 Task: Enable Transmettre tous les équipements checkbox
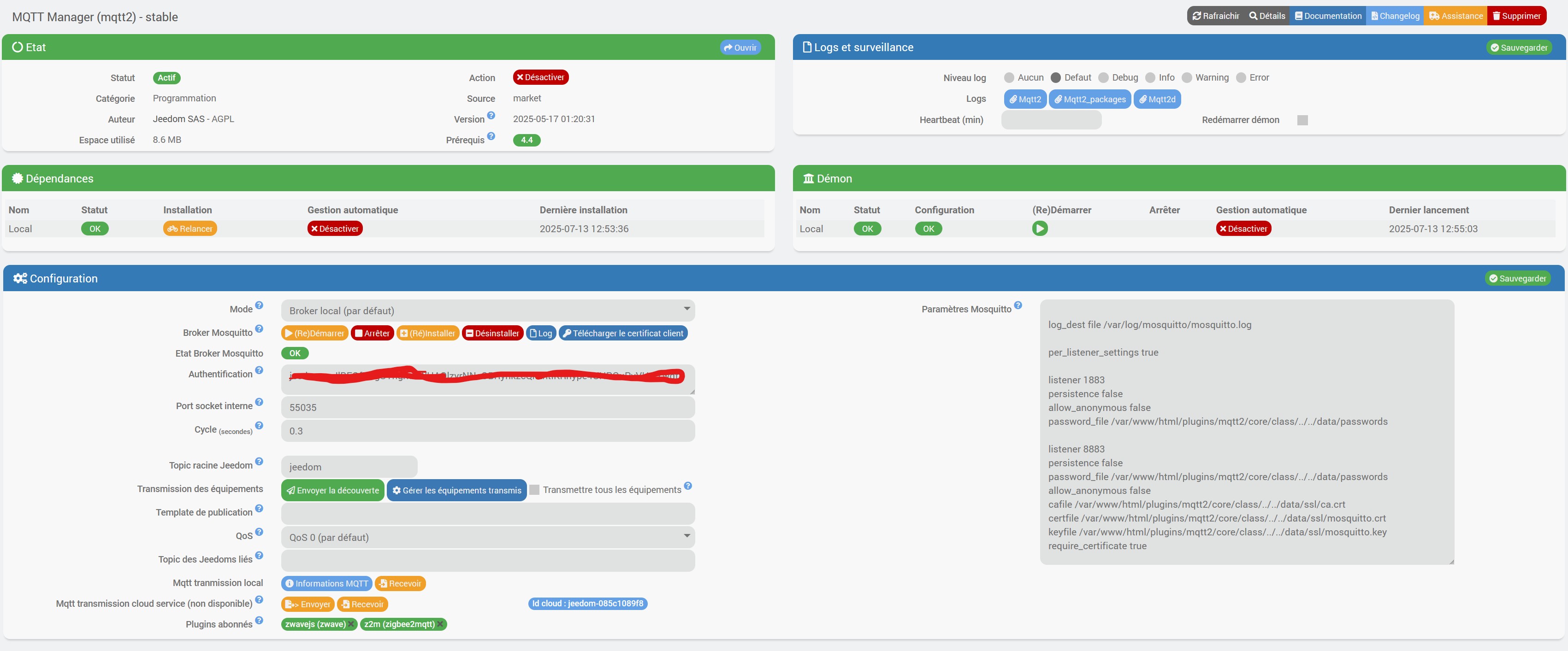pos(534,490)
